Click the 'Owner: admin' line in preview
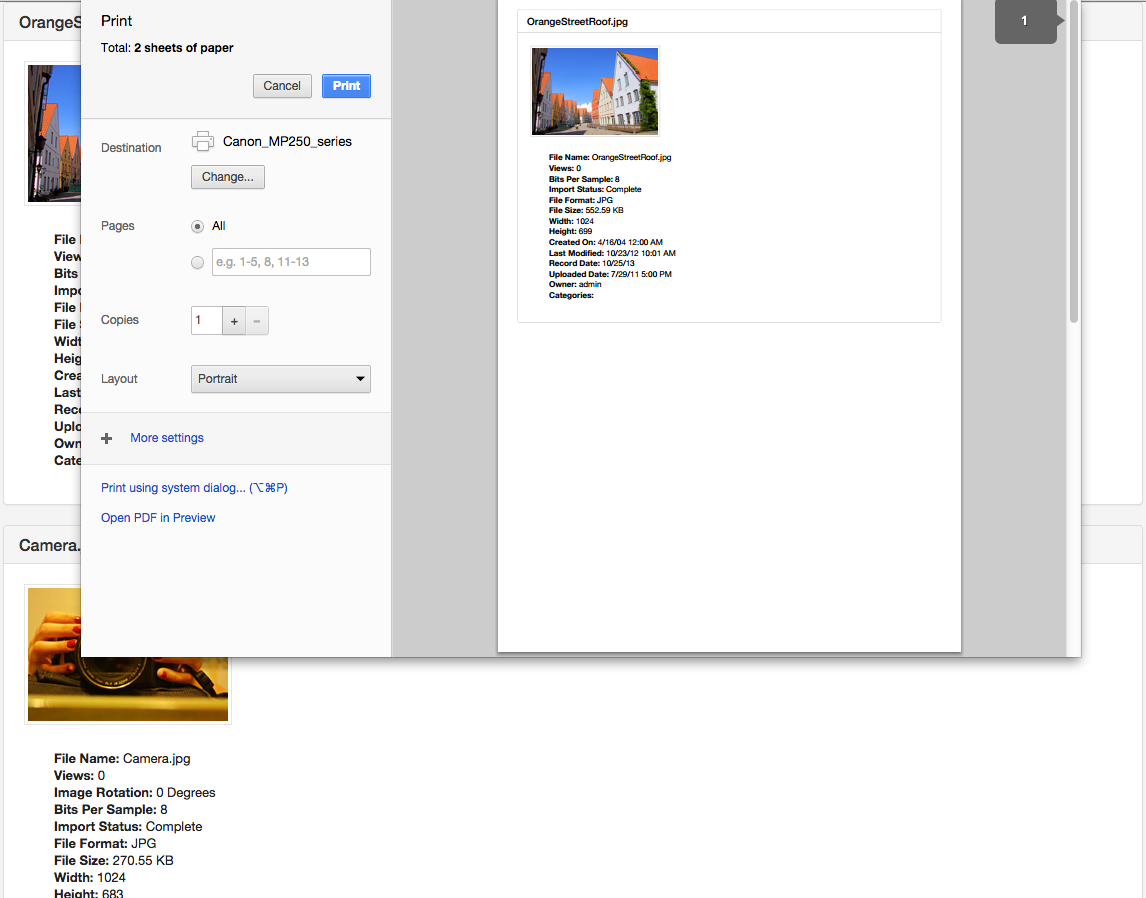 click(575, 284)
